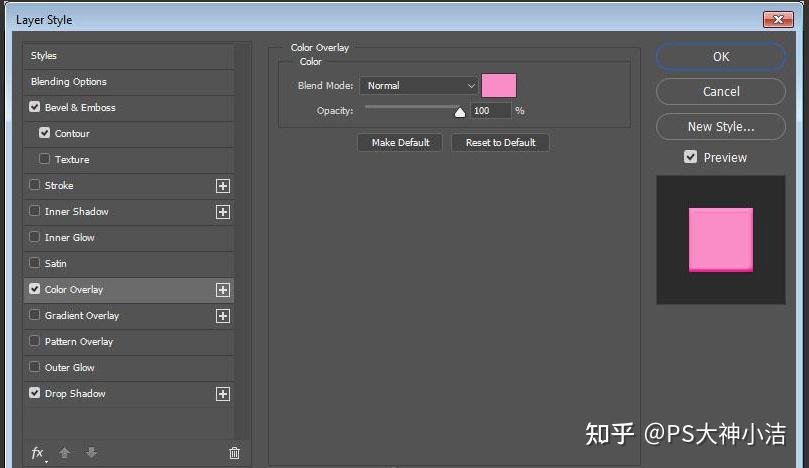Enable the Pattern Overlay checkbox

(35, 341)
